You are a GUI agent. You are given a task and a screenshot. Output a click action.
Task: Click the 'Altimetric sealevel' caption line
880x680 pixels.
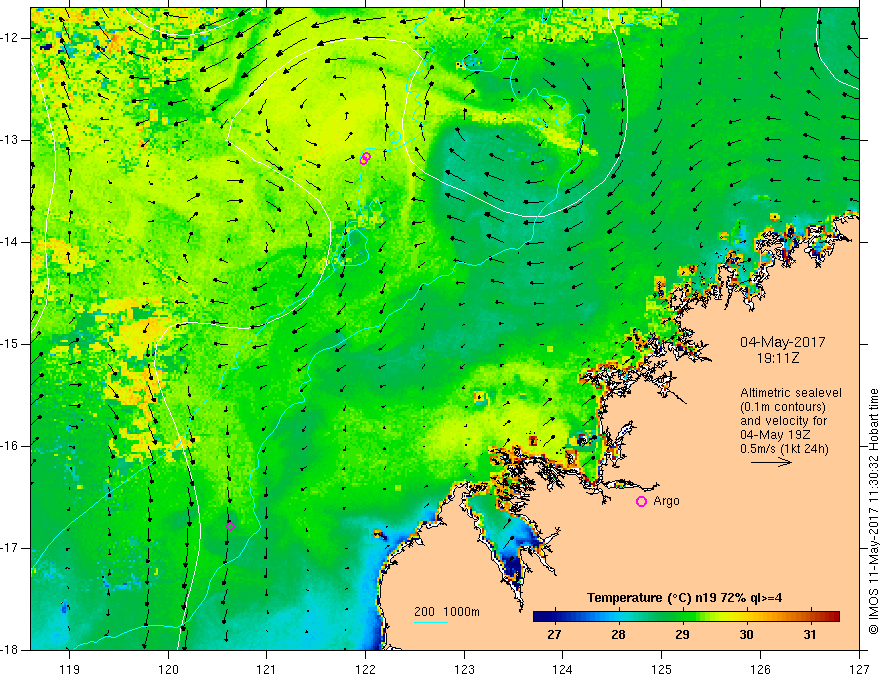tap(791, 393)
